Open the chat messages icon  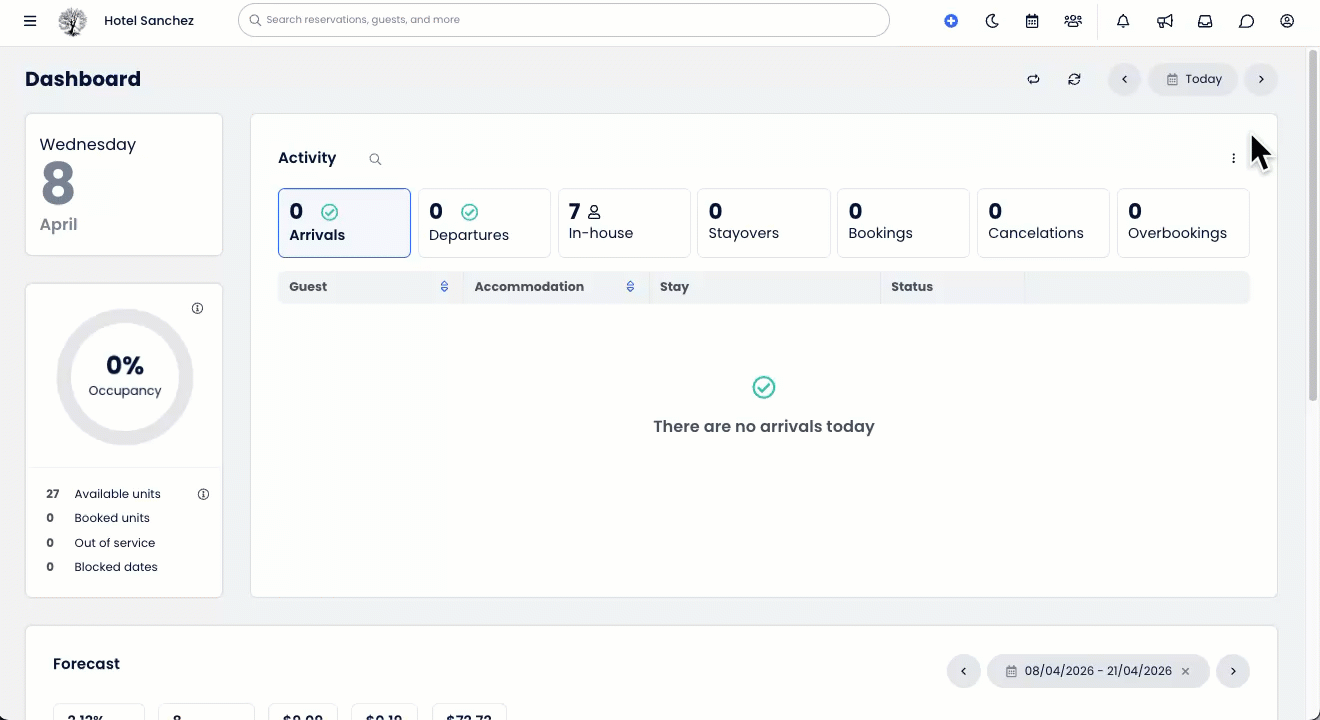click(x=1246, y=21)
